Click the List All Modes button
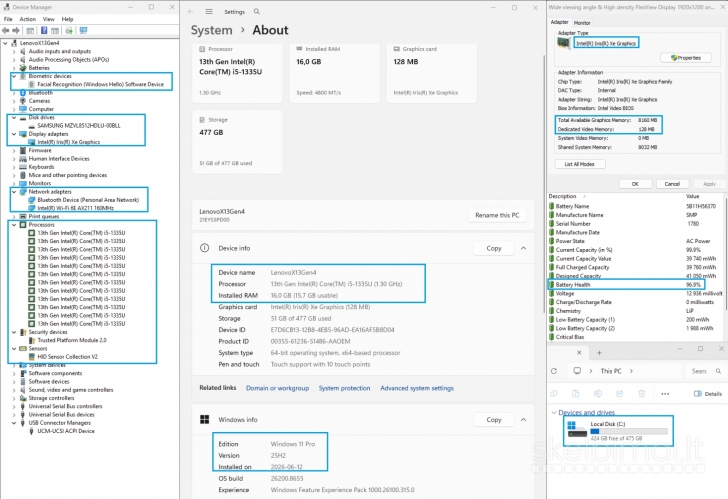 tap(580, 164)
